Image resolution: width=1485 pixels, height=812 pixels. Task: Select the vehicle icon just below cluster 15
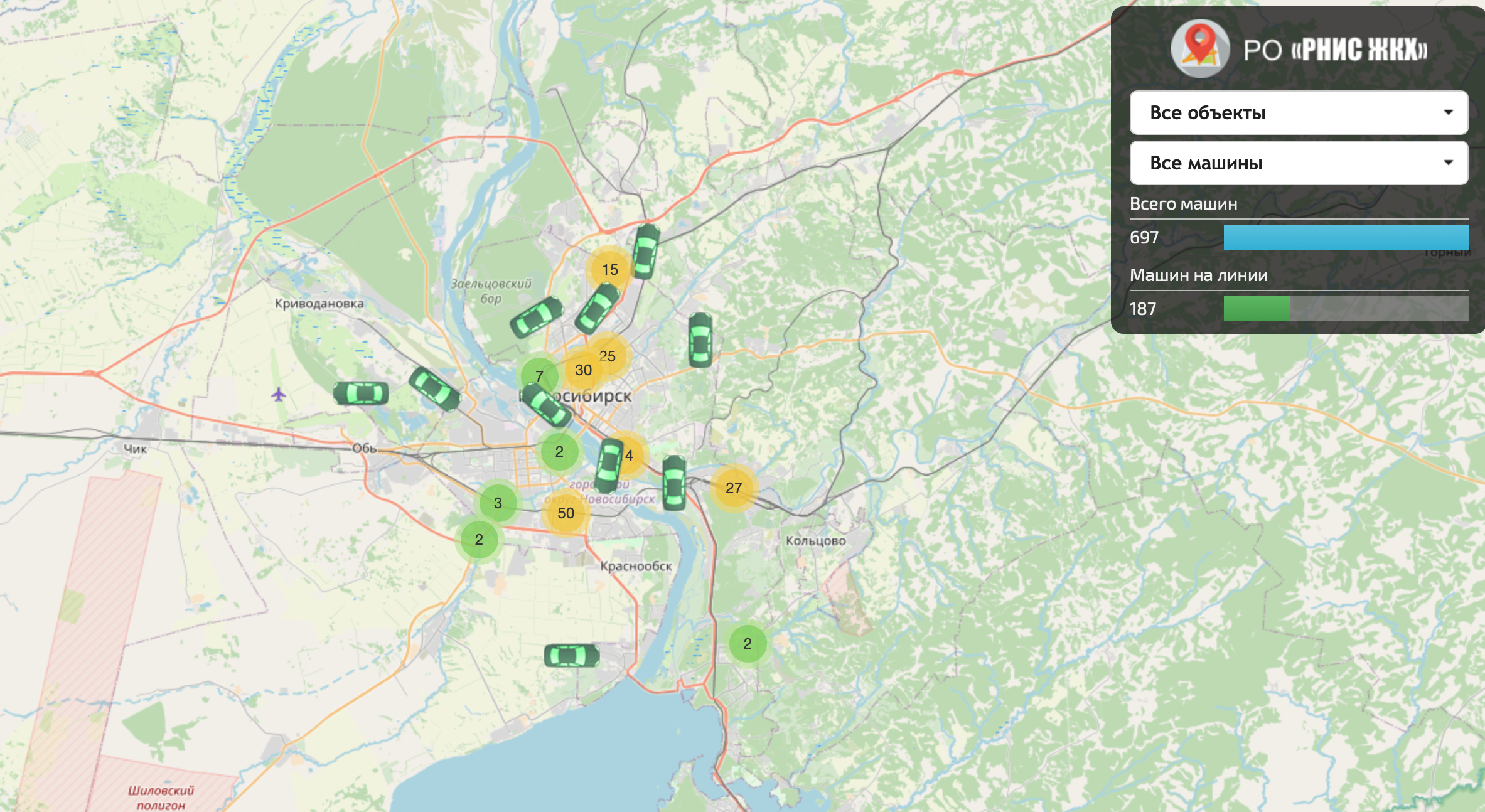[x=598, y=308]
